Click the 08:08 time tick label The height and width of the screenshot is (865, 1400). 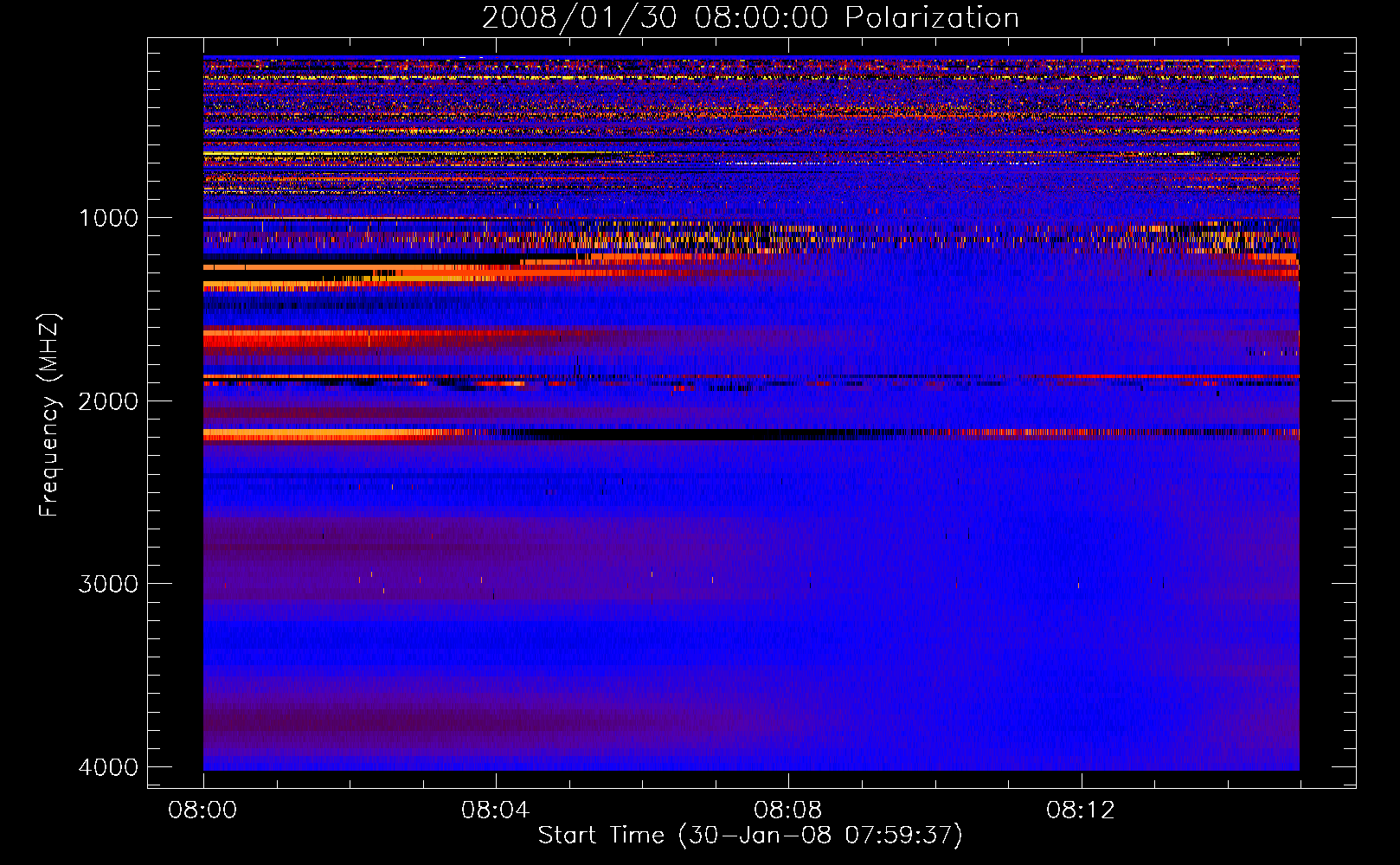(x=788, y=811)
